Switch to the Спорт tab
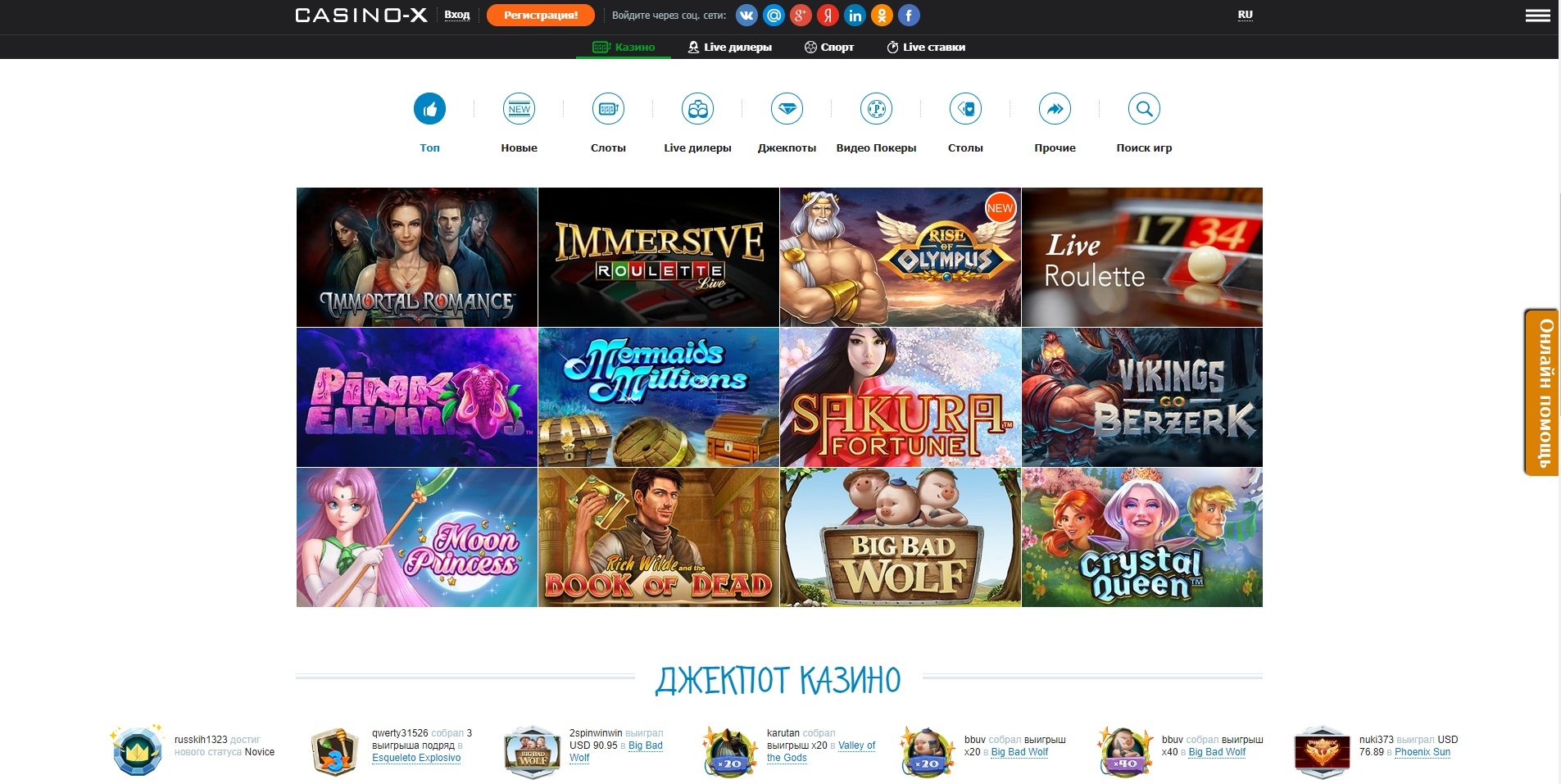1561x784 pixels. pos(828,47)
